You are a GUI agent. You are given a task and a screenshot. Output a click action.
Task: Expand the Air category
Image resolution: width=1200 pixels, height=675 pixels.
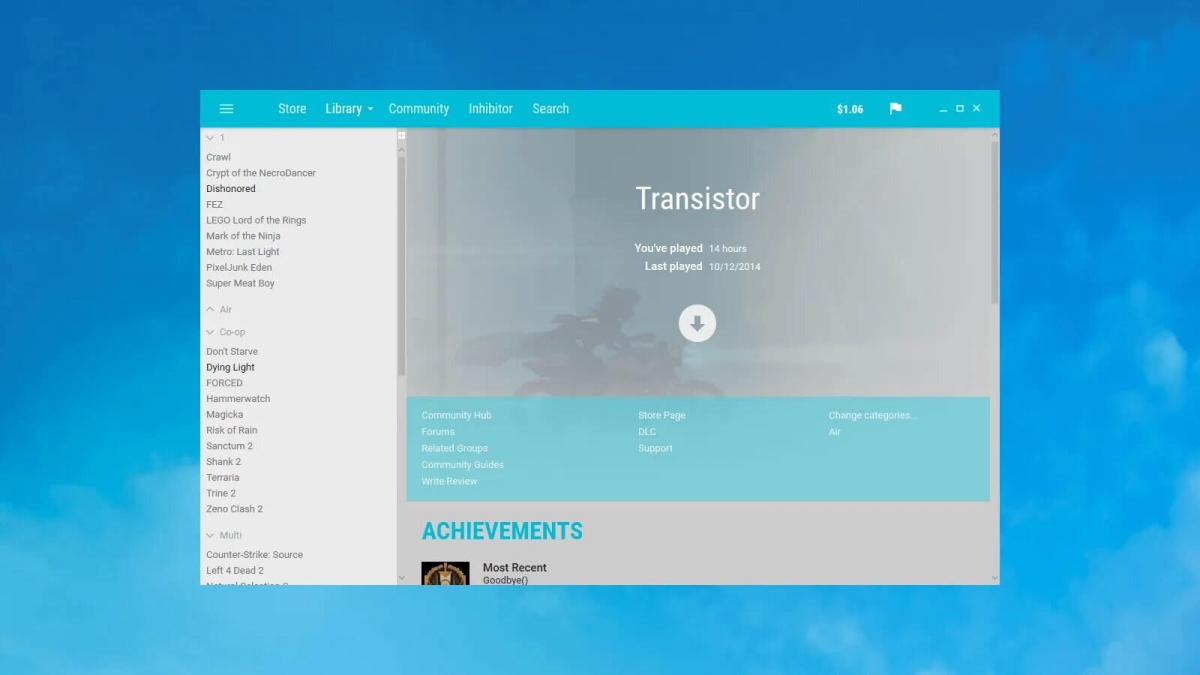tap(210, 310)
